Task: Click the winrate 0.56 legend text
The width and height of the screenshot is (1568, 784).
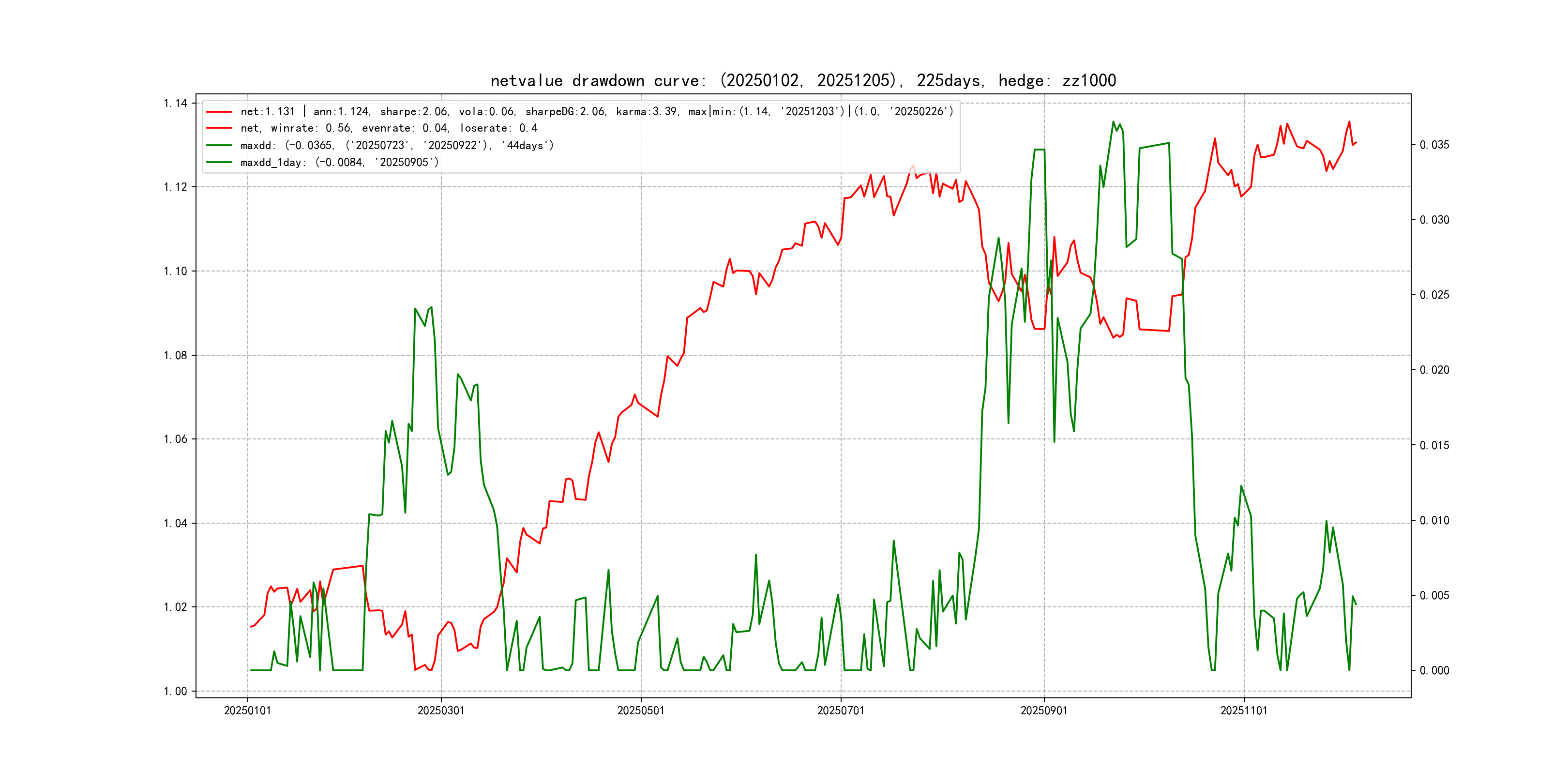Action: [389, 128]
